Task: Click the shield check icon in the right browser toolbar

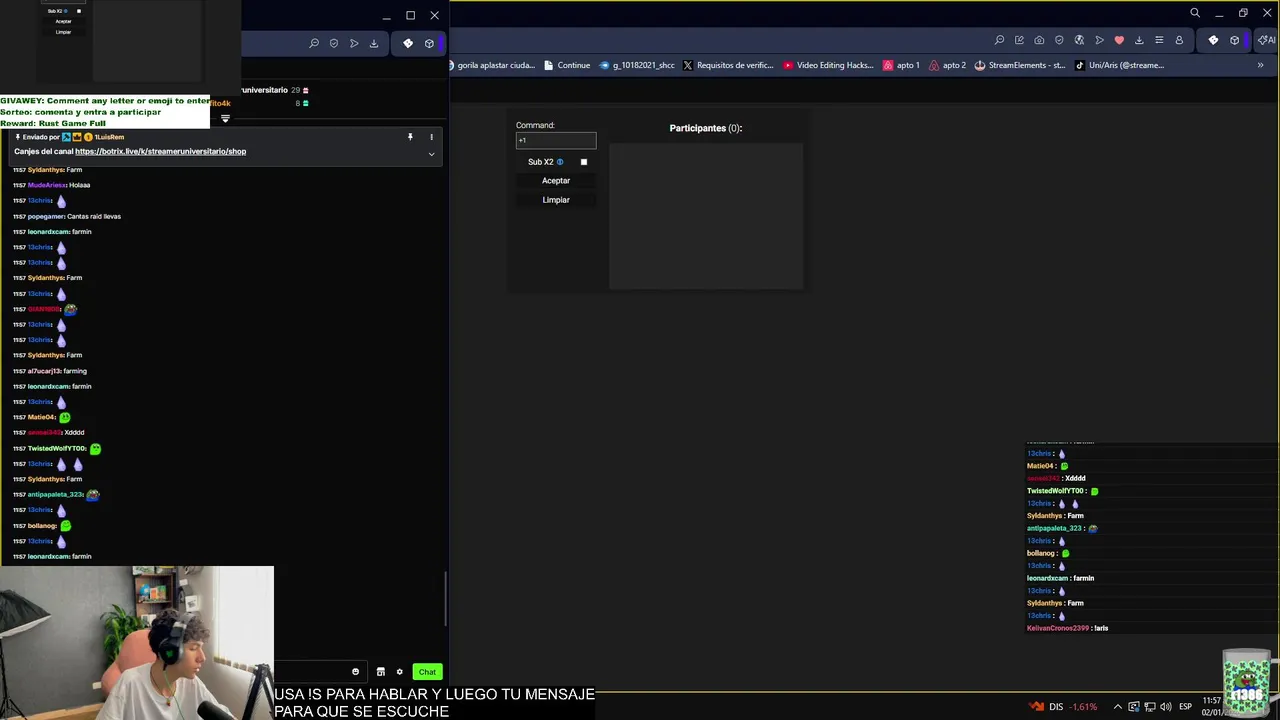Action: (x=1059, y=40)
